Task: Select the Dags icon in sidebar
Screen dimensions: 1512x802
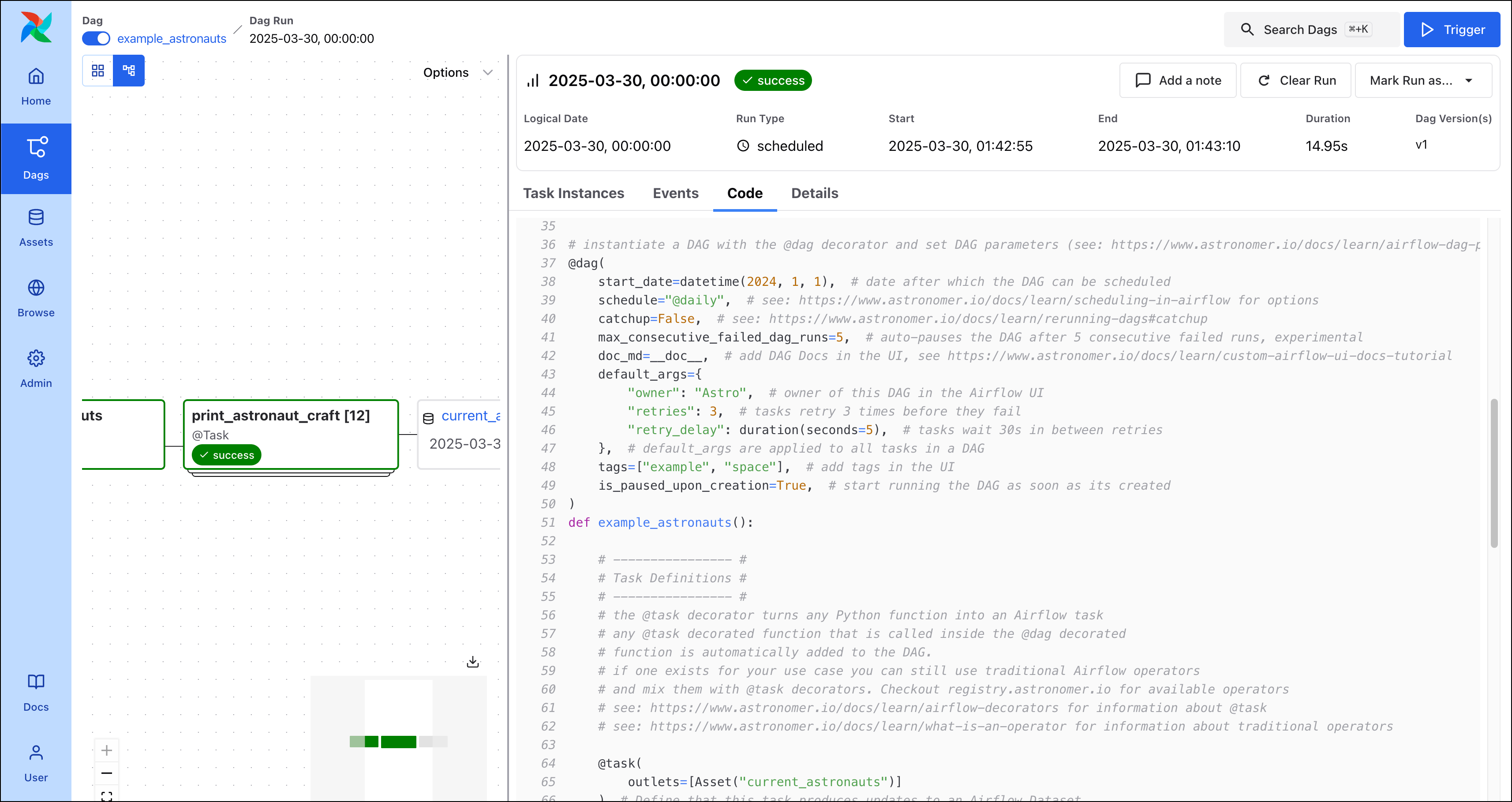Action: point(36,157)
